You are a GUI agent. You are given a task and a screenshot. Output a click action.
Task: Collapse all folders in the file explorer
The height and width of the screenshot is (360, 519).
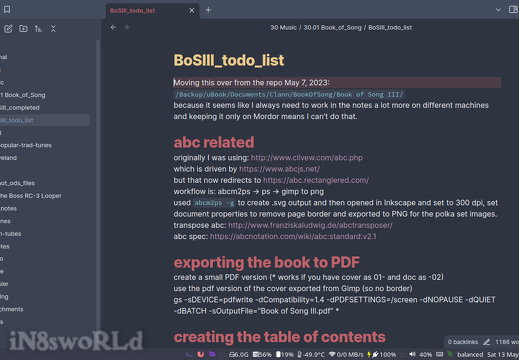(x=53, y=29)
